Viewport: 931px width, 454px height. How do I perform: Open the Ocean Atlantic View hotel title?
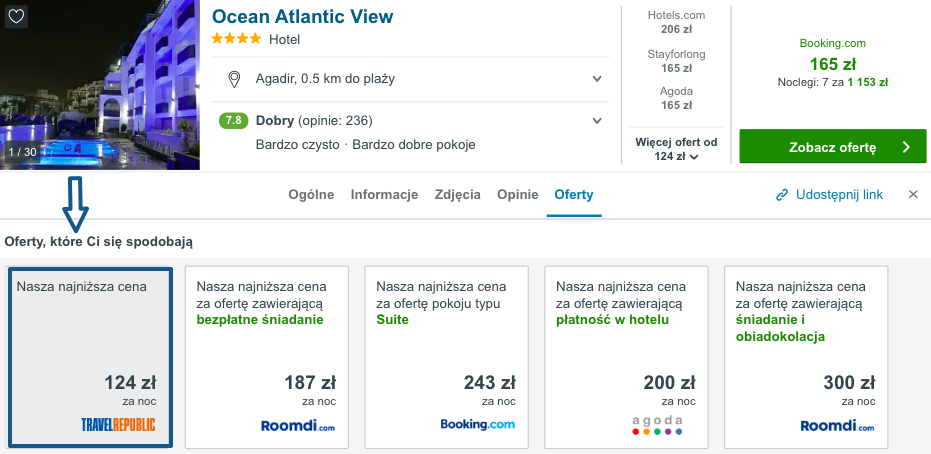pyautogui.click(x=302, y=17)
